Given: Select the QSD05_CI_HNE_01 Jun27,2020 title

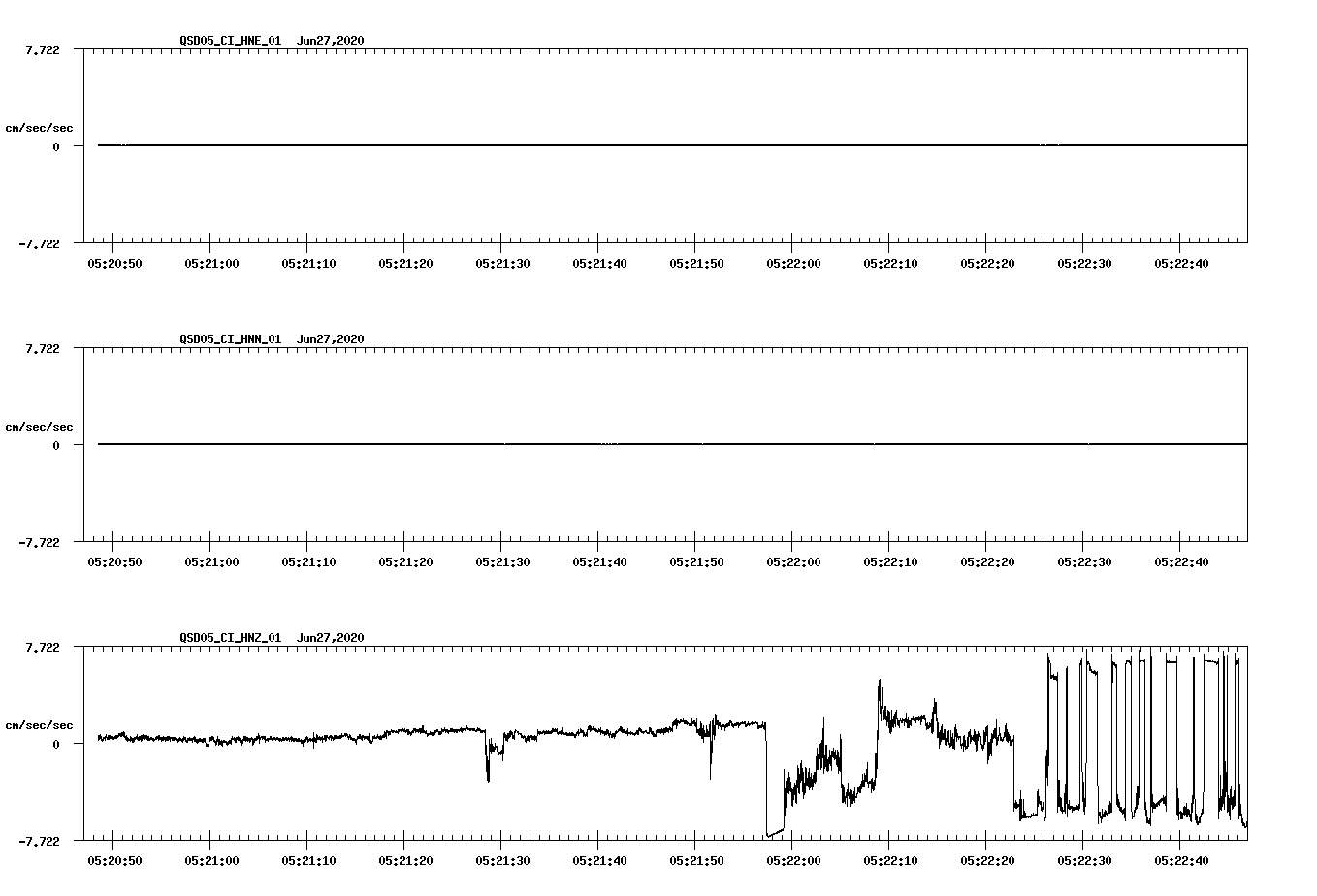Looking at the screenshot, I should point(272,41).
